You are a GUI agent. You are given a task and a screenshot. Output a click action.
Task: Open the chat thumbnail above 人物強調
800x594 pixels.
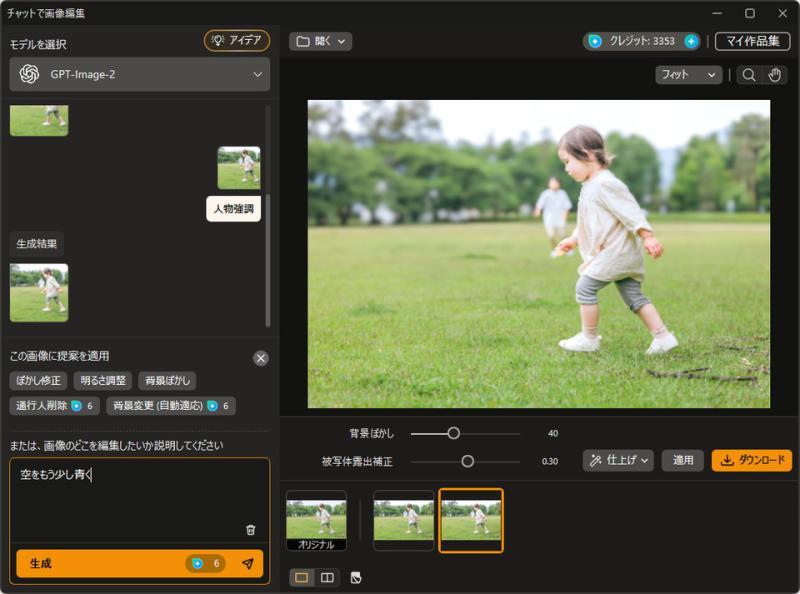click(x=239, y=168)
